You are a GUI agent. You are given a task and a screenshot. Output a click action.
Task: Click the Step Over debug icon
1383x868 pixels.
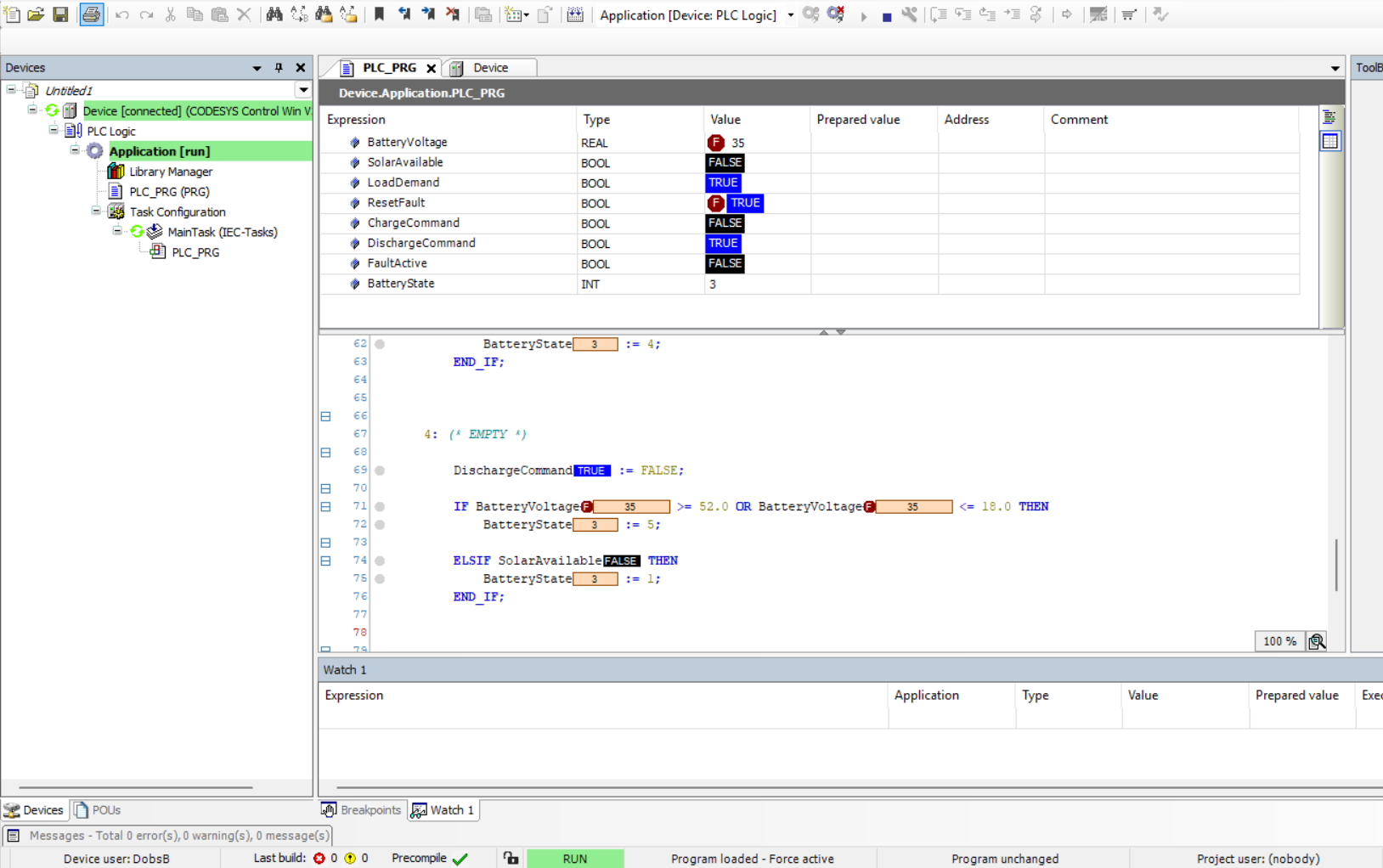click(x=939, y=14)
